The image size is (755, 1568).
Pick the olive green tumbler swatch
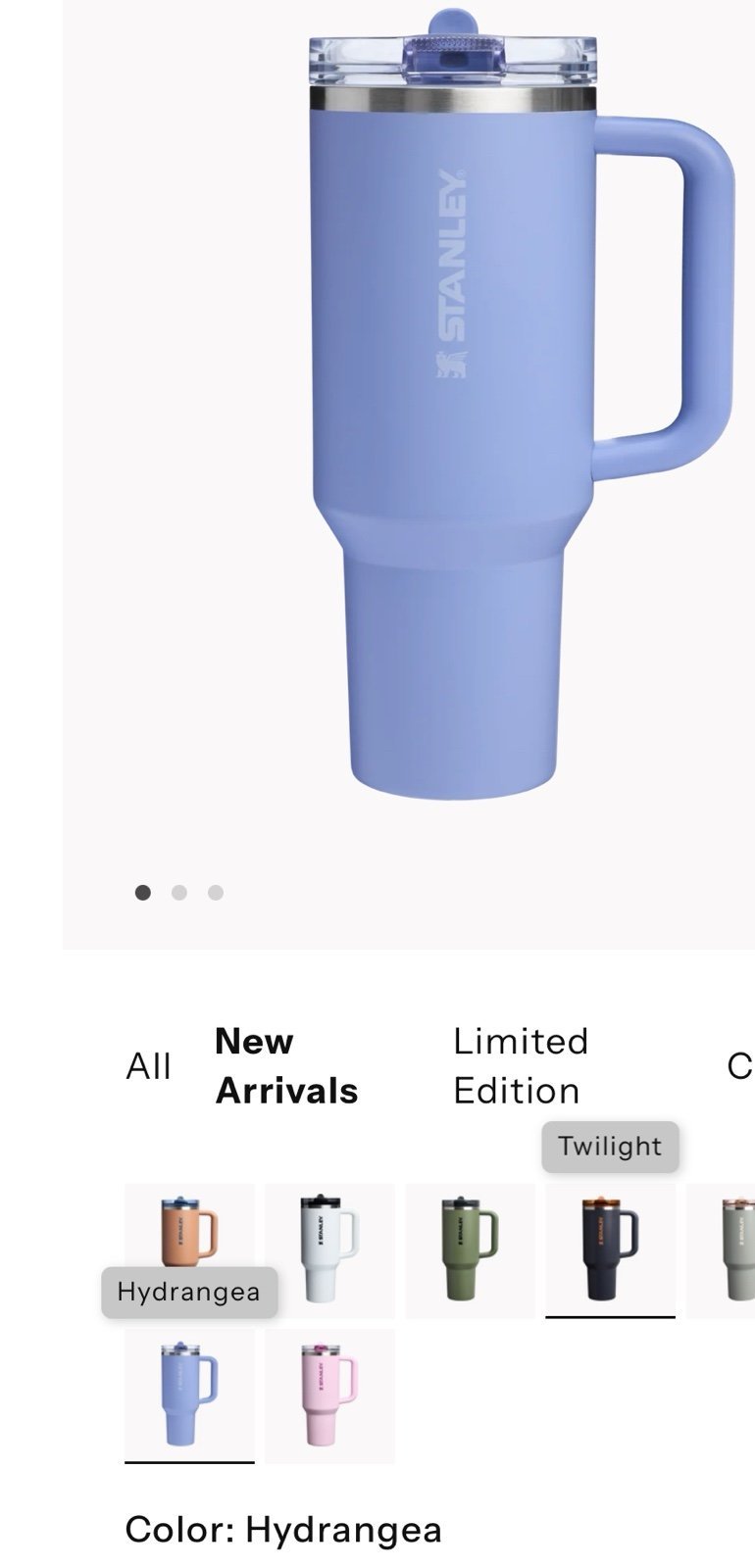[470, 1250]
